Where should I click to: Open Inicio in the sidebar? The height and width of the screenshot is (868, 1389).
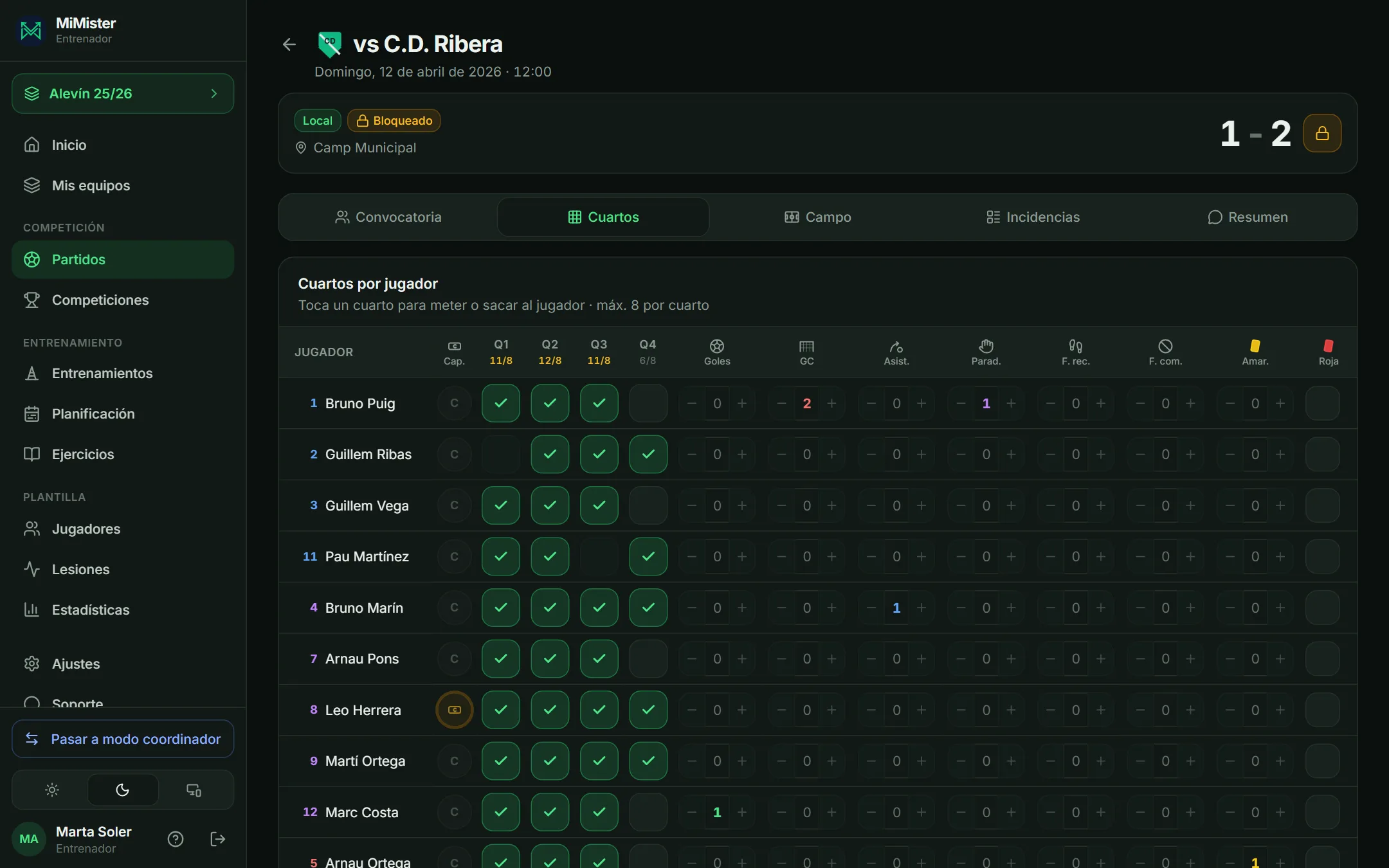123,145
